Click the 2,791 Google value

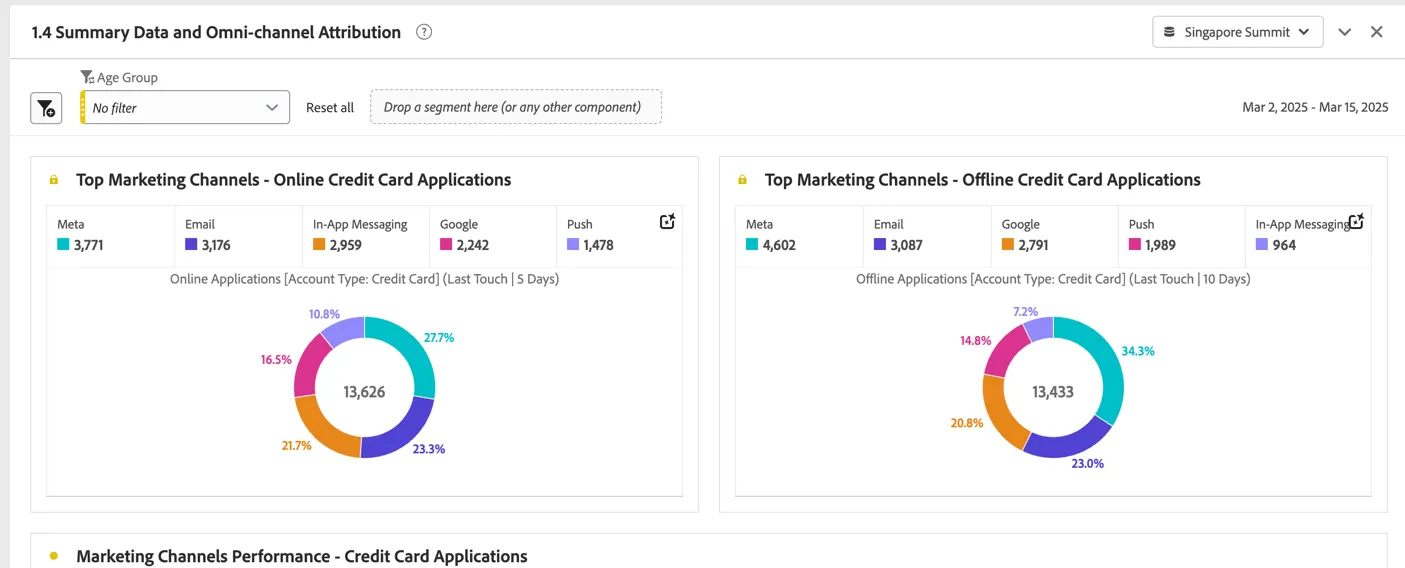(1033, 245)
